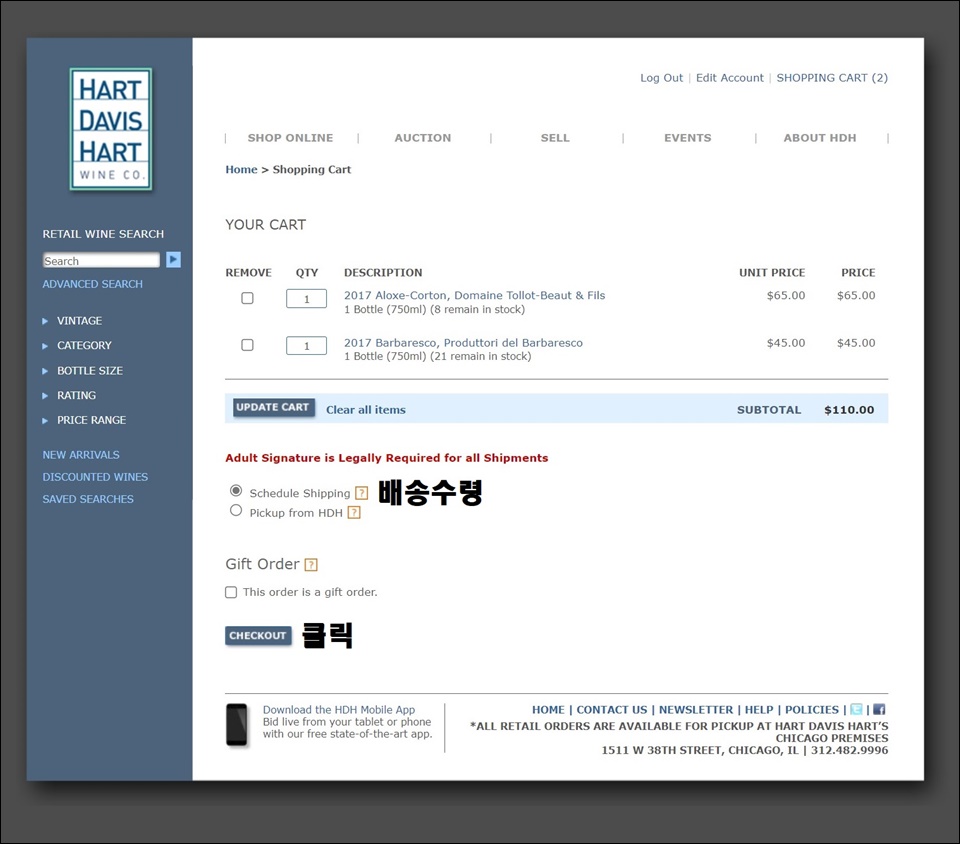Image resolution: width=960 pixels, height=844 pixels.
Task: Open the Auction menu
Action: [422, 138]
